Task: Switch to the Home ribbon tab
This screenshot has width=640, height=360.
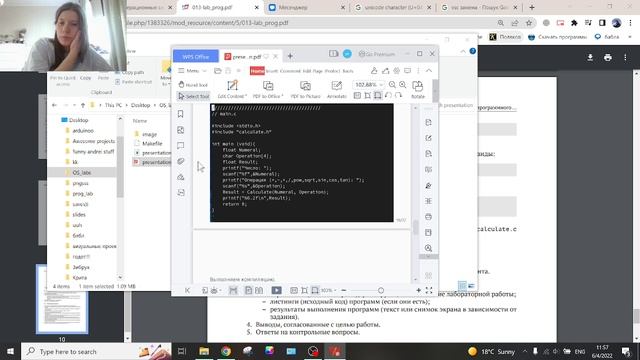Action: point(257,71)
